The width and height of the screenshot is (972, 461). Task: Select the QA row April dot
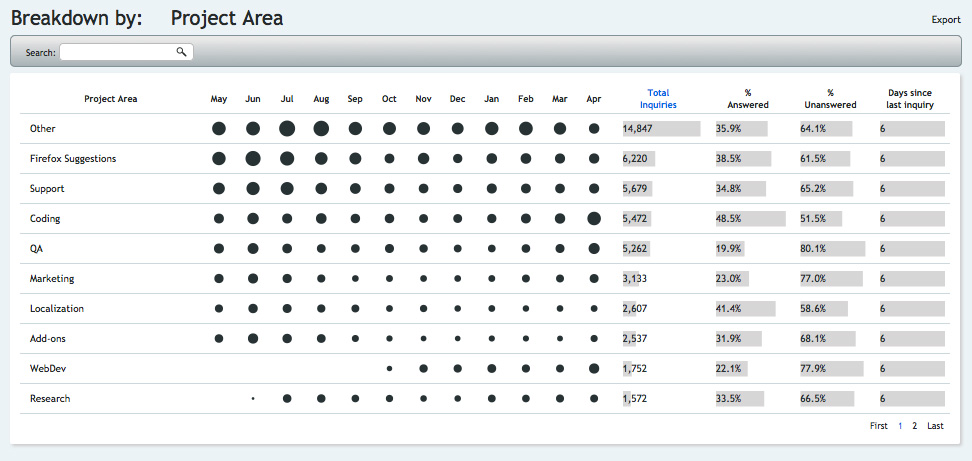594,248
